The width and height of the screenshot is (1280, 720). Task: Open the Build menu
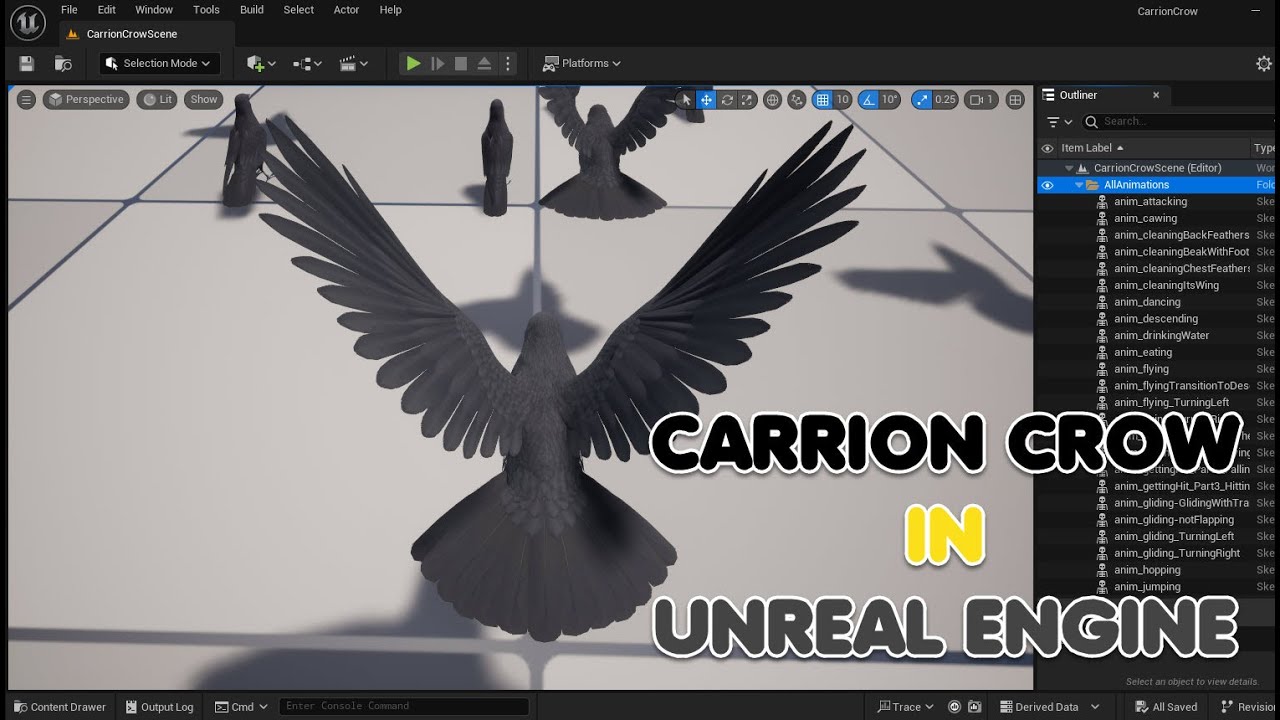(252, 10)
